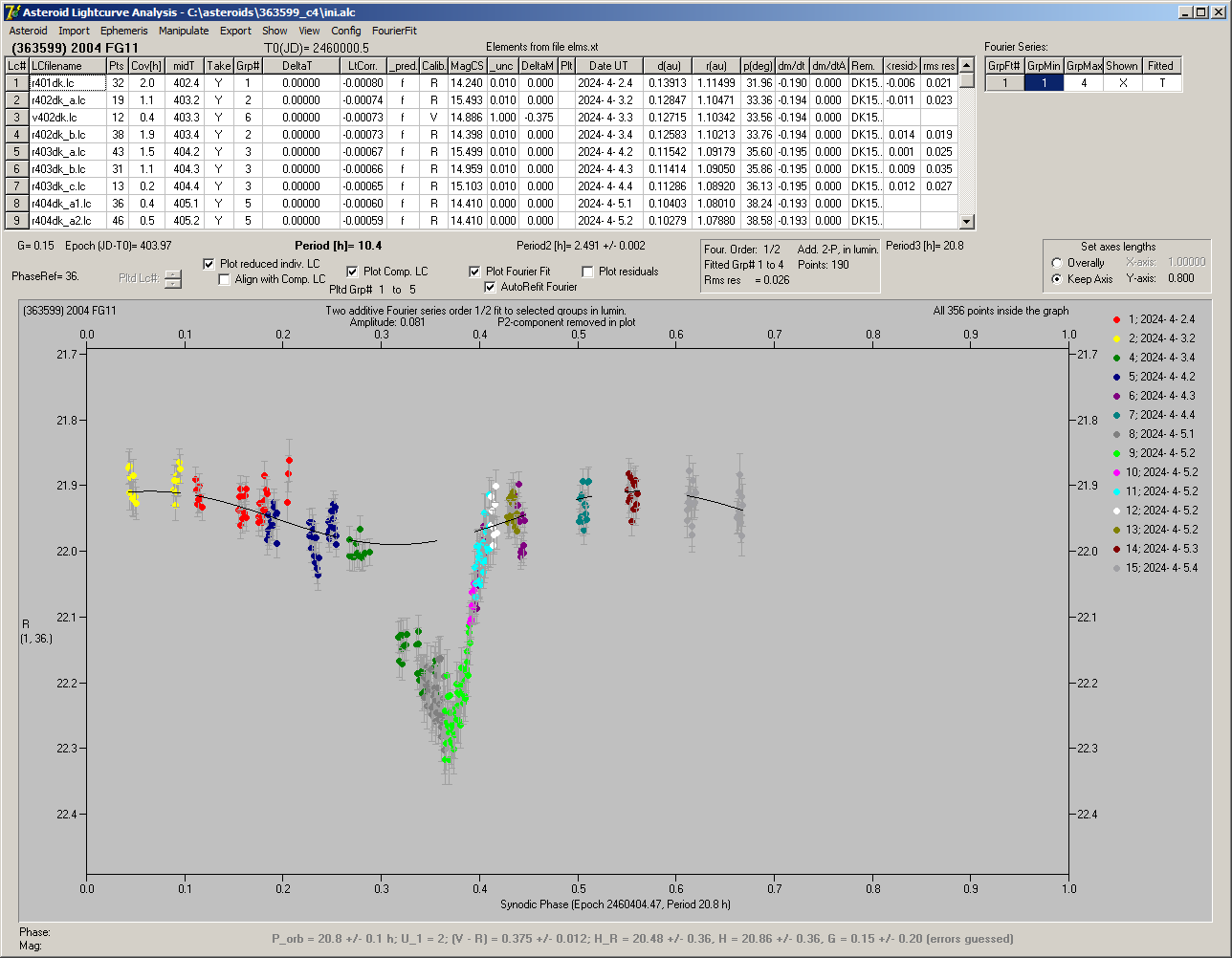Toggle Plot Comp. LC checkbox
1232x958 pixels.
click(x=353, y=272)
